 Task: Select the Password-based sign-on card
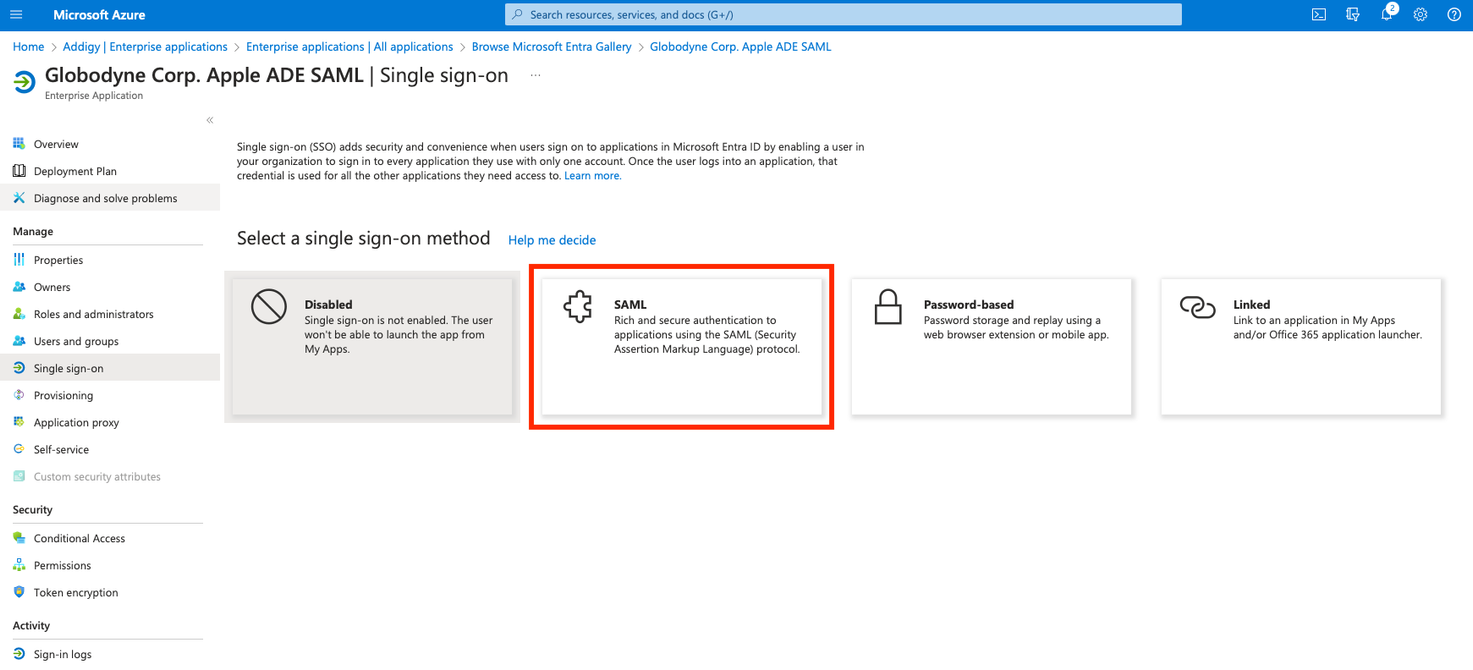pos(991,346)
